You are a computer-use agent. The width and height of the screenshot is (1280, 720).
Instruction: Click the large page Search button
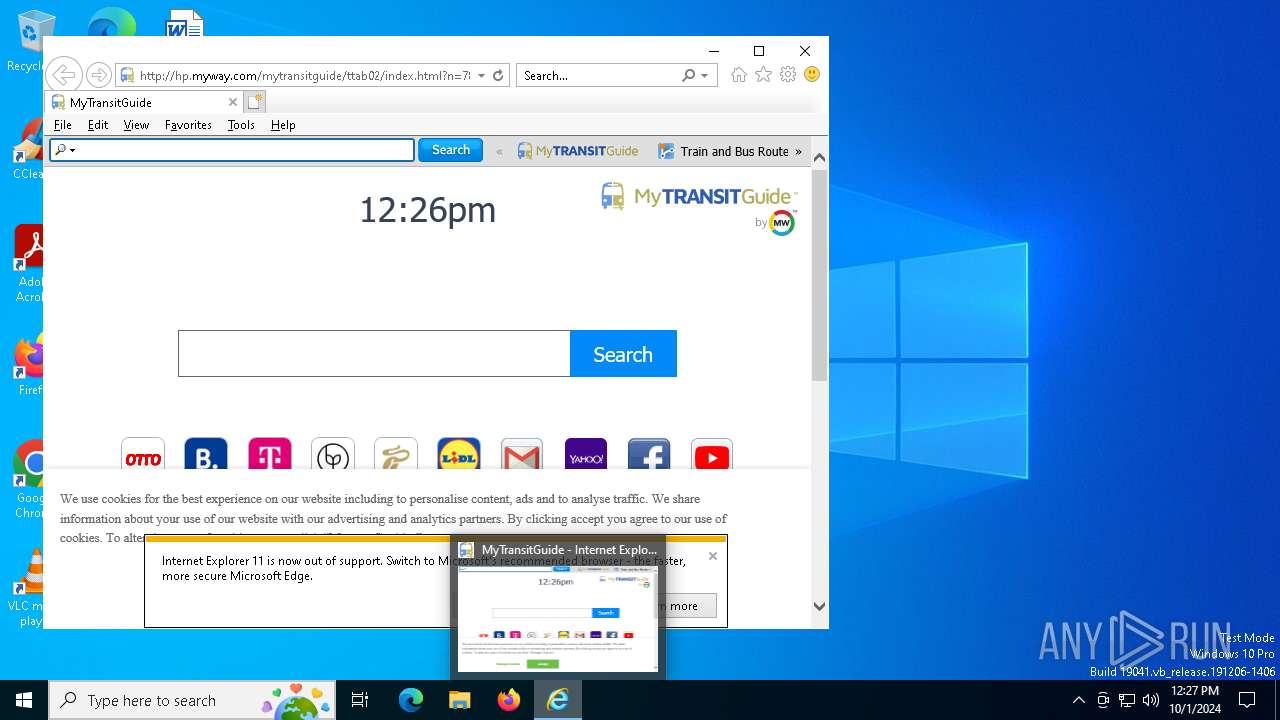[x=623, y=354]
